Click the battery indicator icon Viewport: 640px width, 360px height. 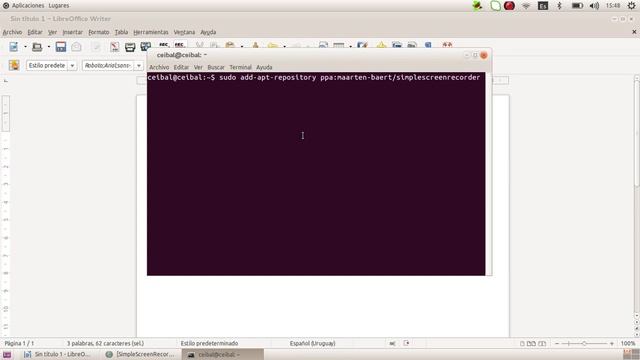577,6
